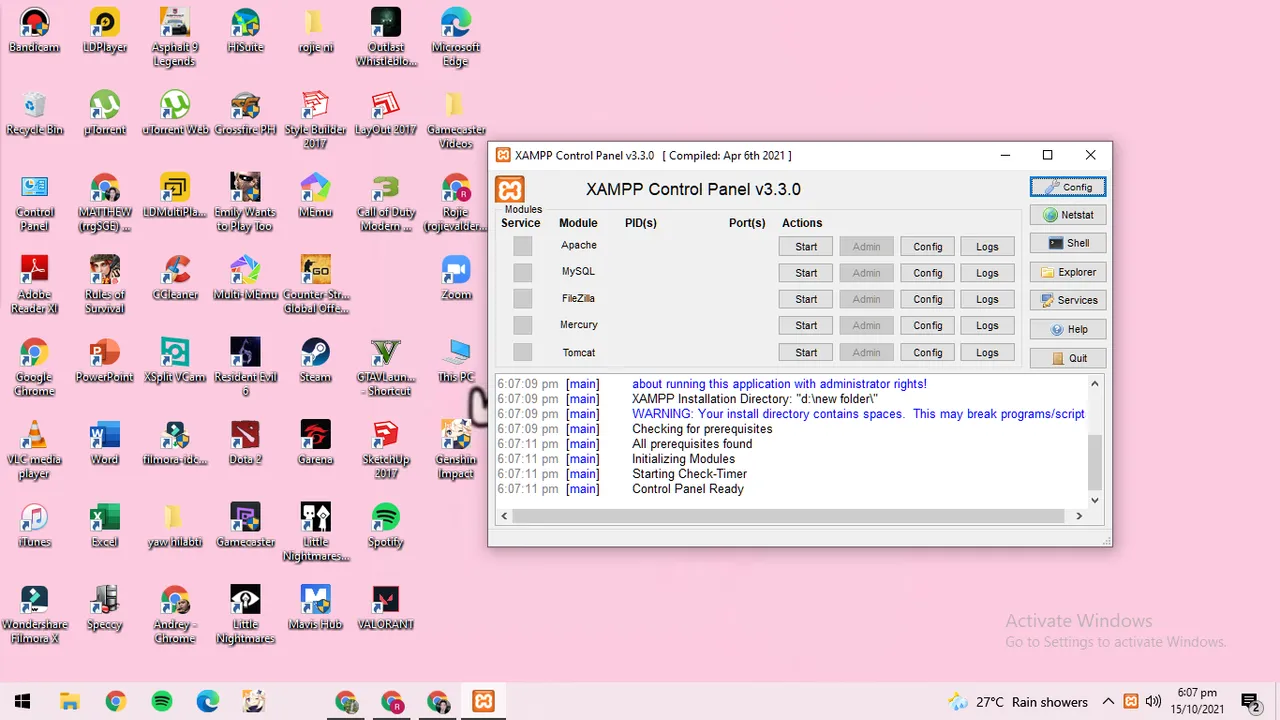Click the log horizontal scrollbar thumb
The height and width of the screenshot is (720, 1280).
788,516
